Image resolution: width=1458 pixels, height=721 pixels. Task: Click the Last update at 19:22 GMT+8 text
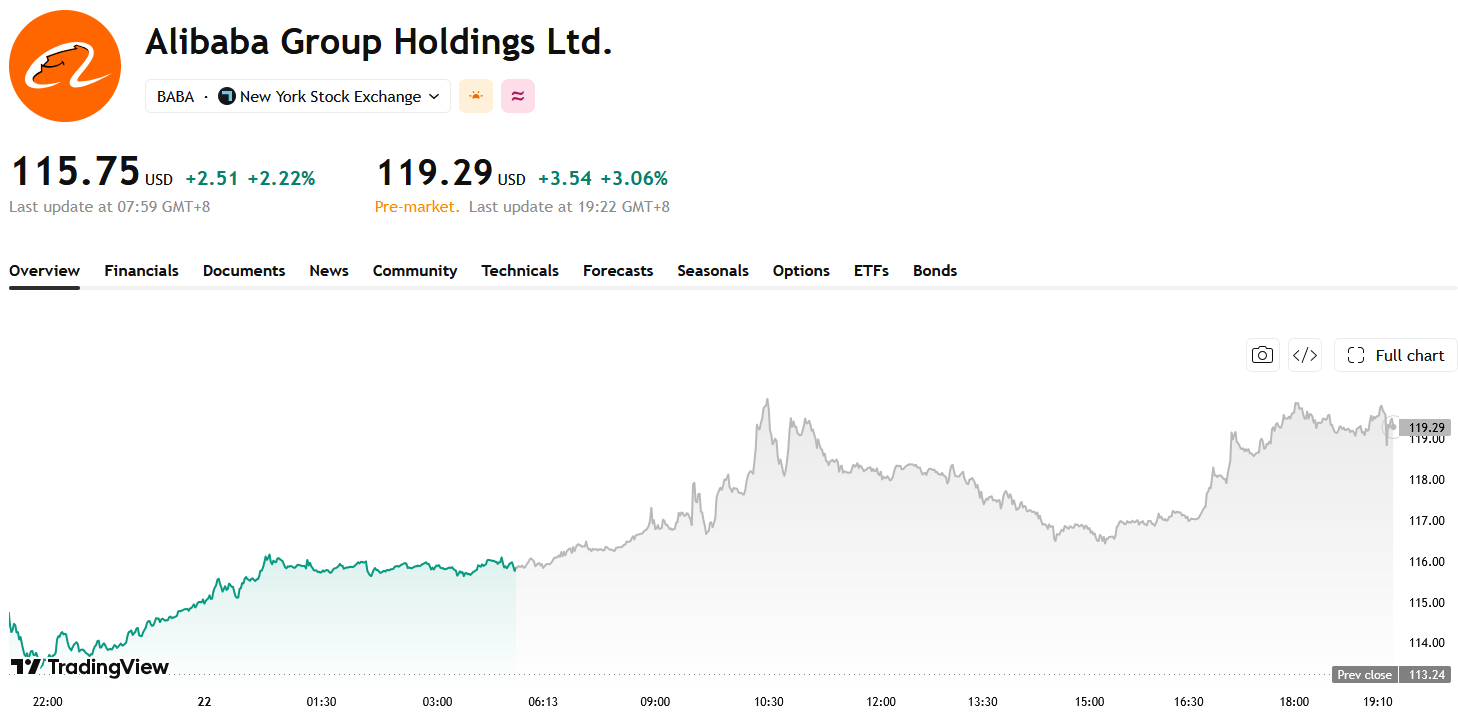569,207
